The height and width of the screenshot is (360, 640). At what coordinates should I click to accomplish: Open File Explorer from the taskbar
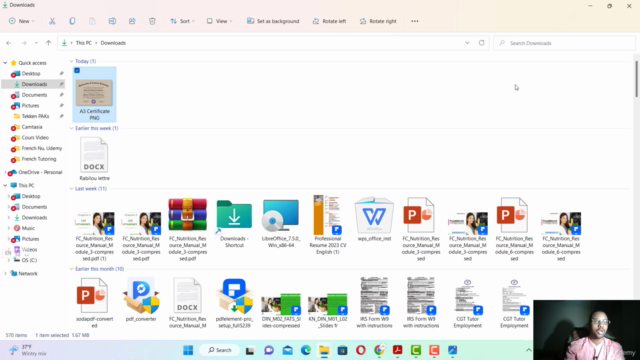(324, 350)
